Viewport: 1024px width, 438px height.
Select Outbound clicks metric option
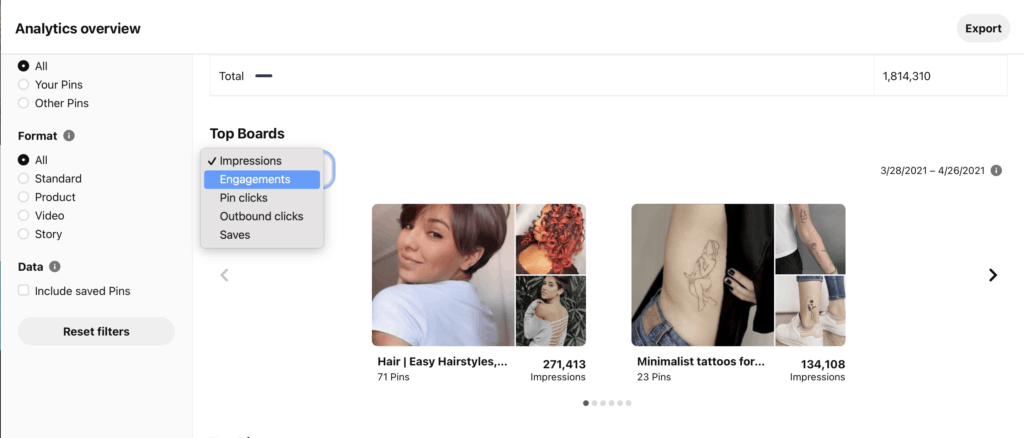(262, 216)
